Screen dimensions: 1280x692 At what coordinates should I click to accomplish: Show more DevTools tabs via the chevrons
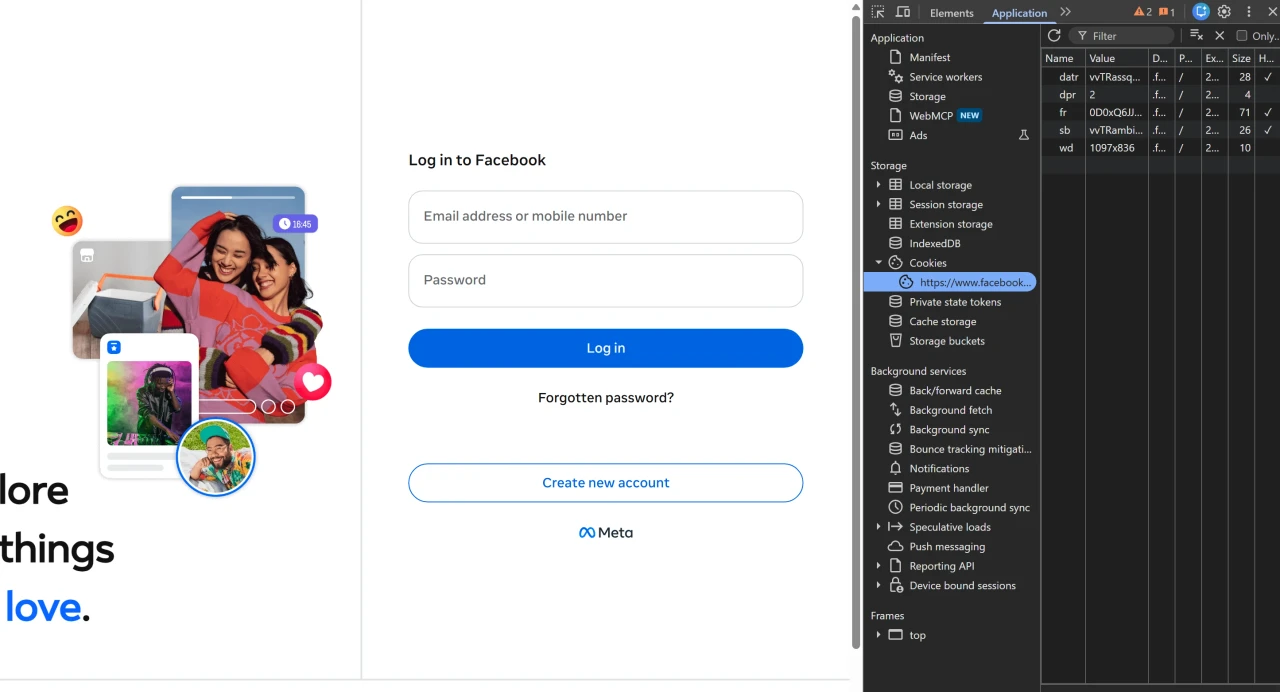(x=1066, y=12)
